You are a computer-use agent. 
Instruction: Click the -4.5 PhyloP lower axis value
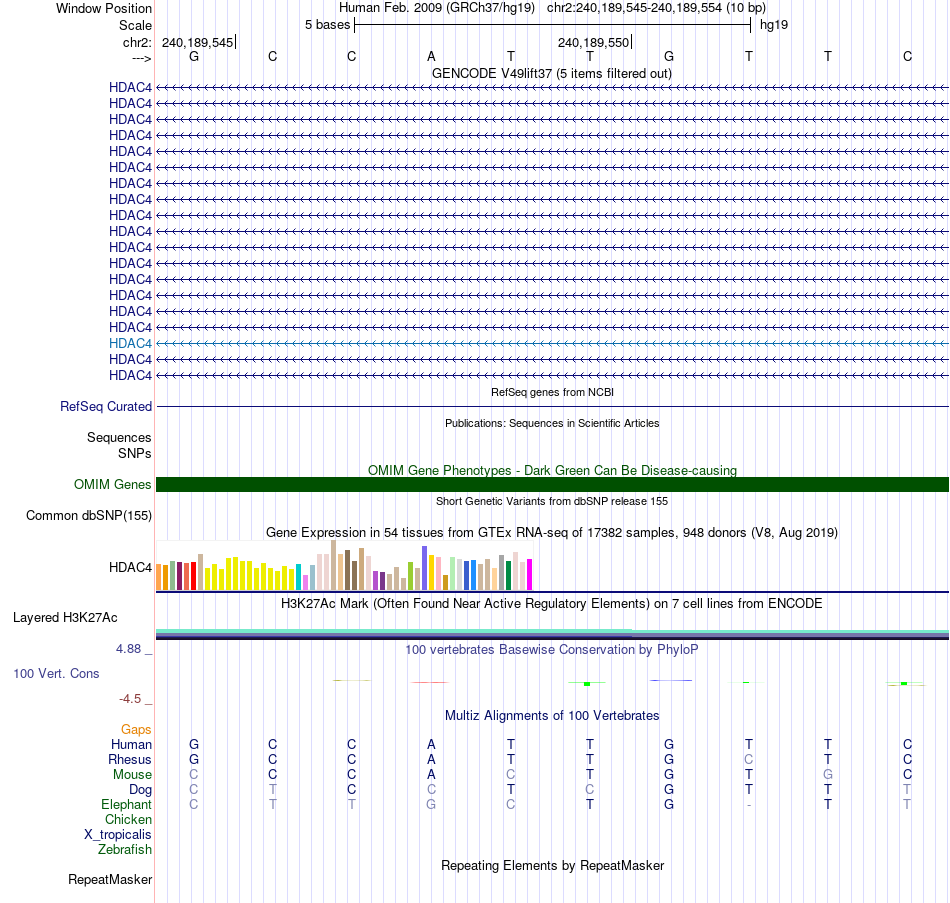130,699
